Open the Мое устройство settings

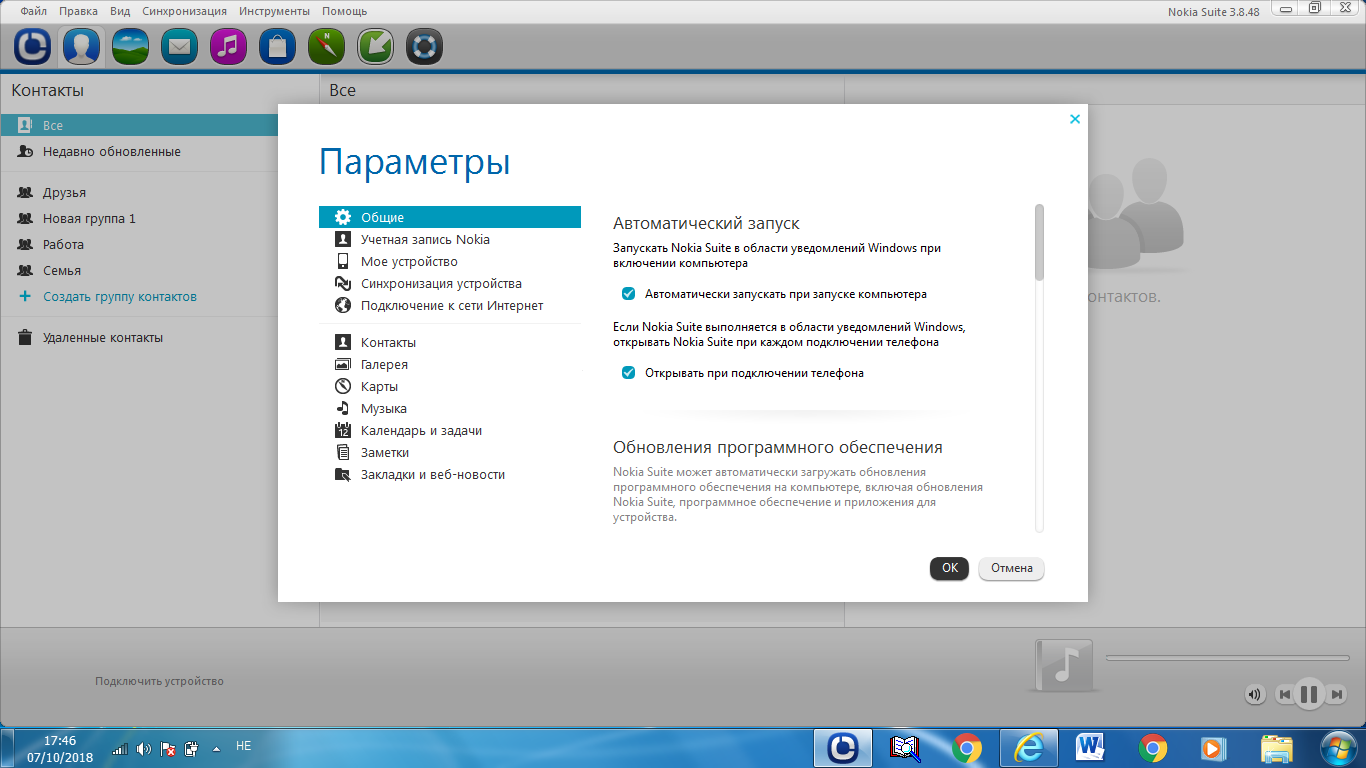click(x=450, y=261)
